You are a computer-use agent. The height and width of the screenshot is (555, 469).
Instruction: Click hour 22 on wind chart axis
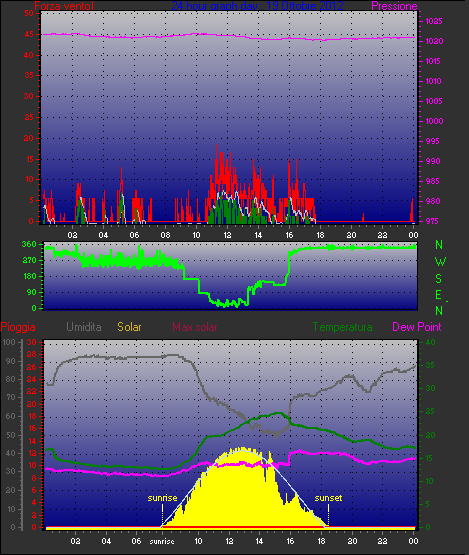pos(382,235)
